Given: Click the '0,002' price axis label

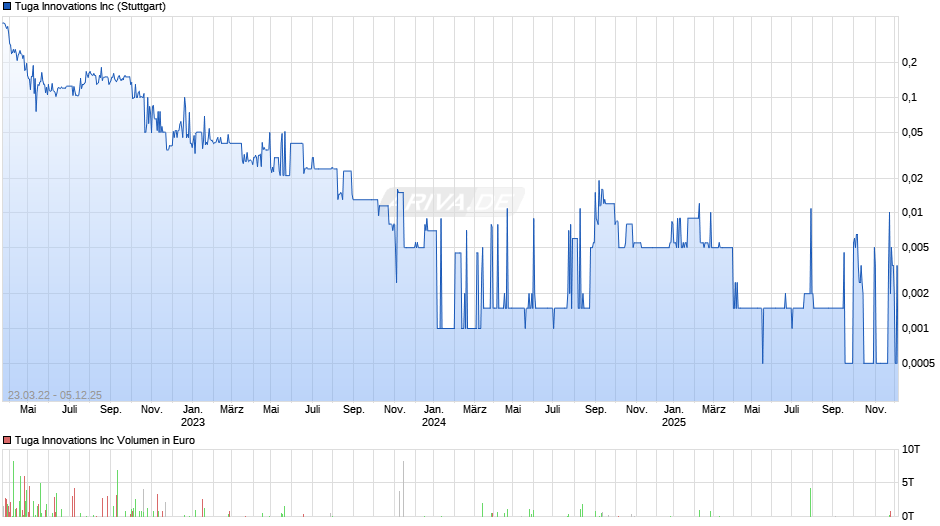Looking at the screenshot, I should point(915,293).
